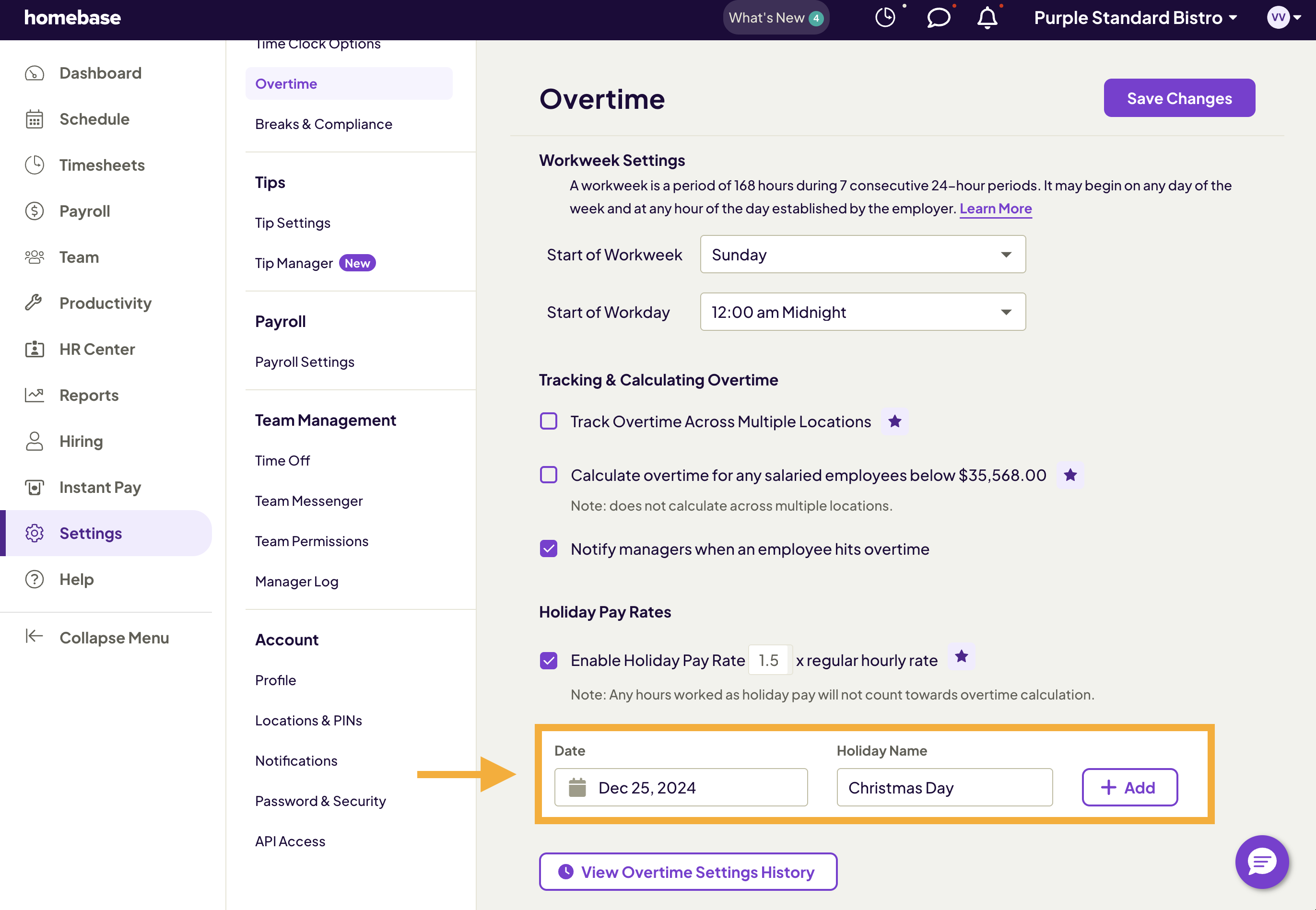Click the calendar icon in Date field
The width and height of the screenshot is (1316, 910).
(x=577, y=787)
